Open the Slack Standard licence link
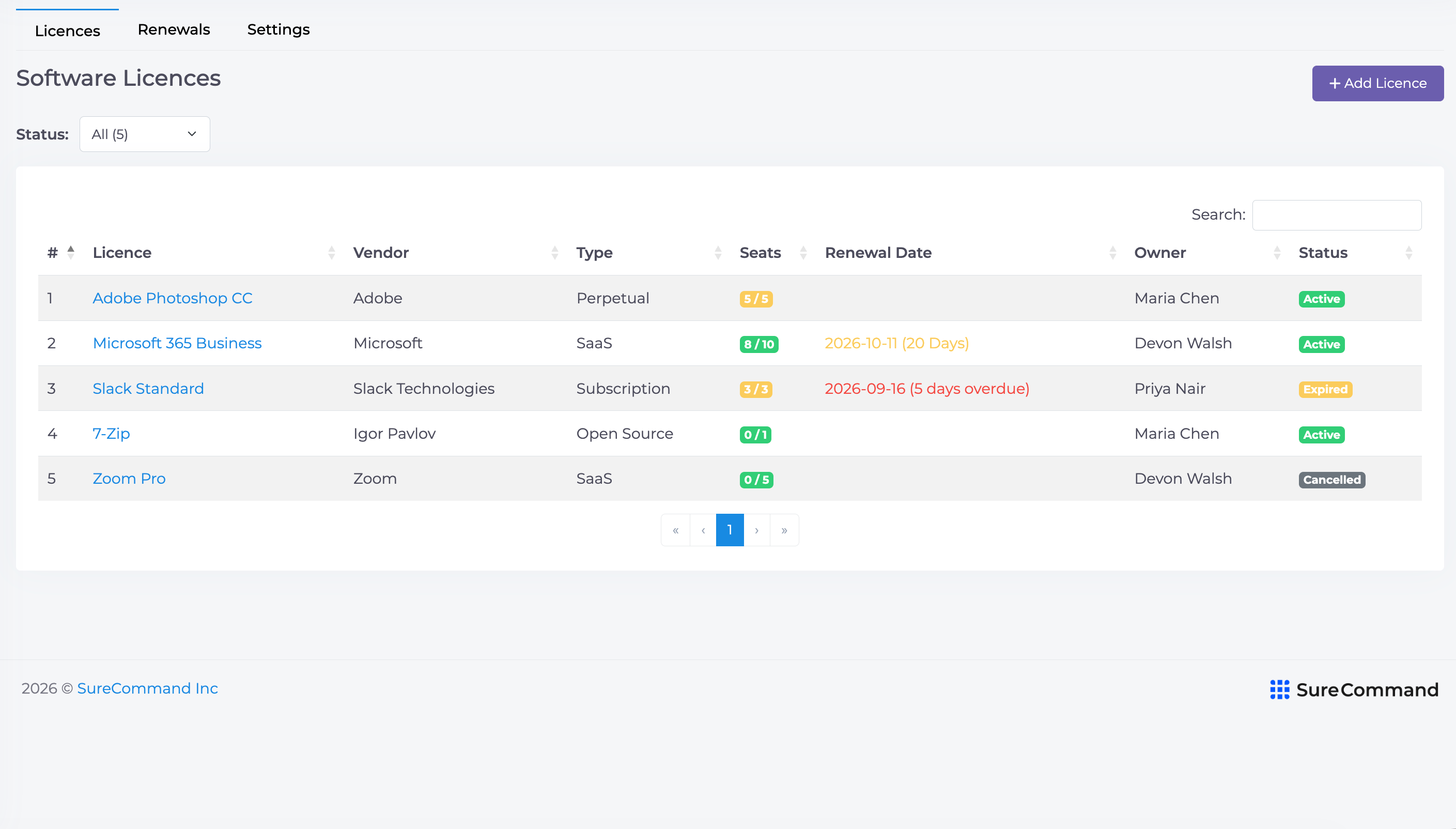Image resolution: width=1456 pixels, height=829 pixels. pyautogui.click(x=148, y=389)
